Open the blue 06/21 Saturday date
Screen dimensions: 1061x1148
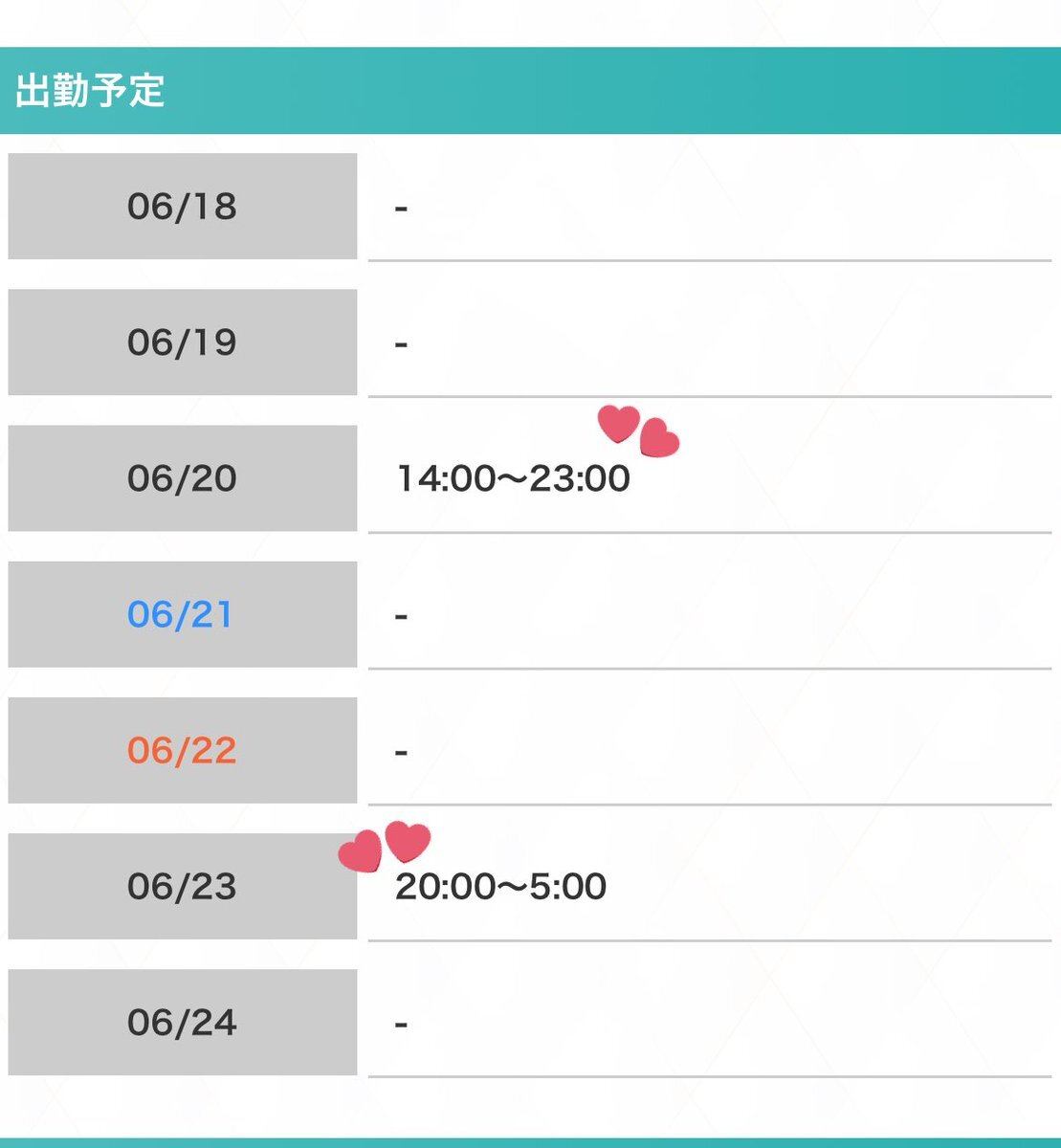183,614
